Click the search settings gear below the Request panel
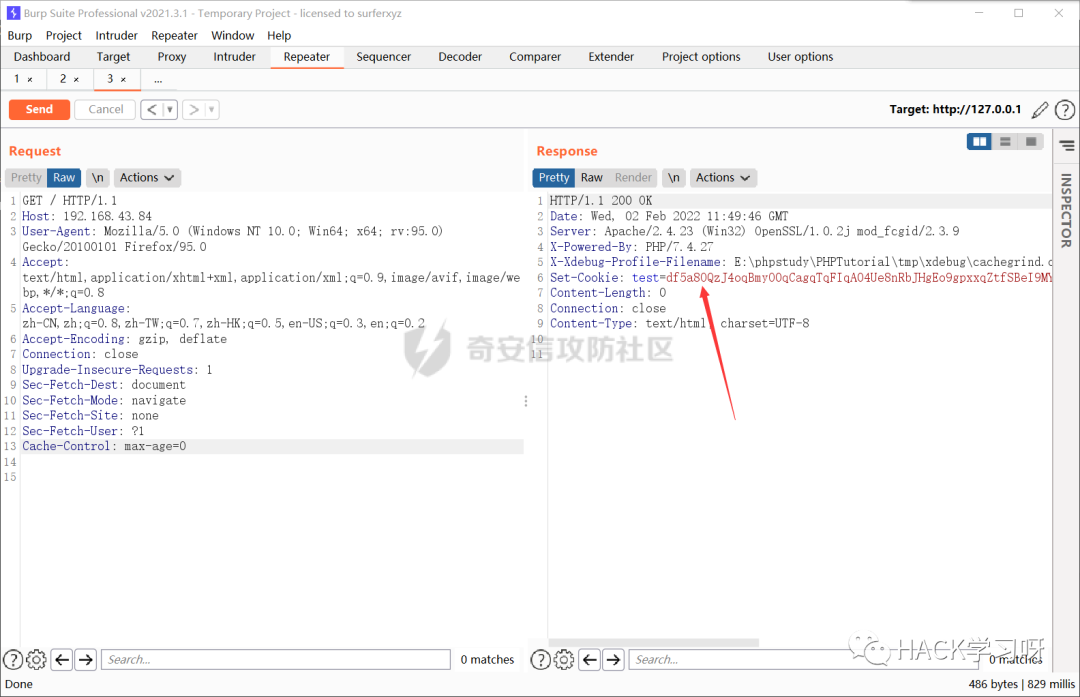The height and width of the screenshot is (697, 1080). [x=36, y=659]
